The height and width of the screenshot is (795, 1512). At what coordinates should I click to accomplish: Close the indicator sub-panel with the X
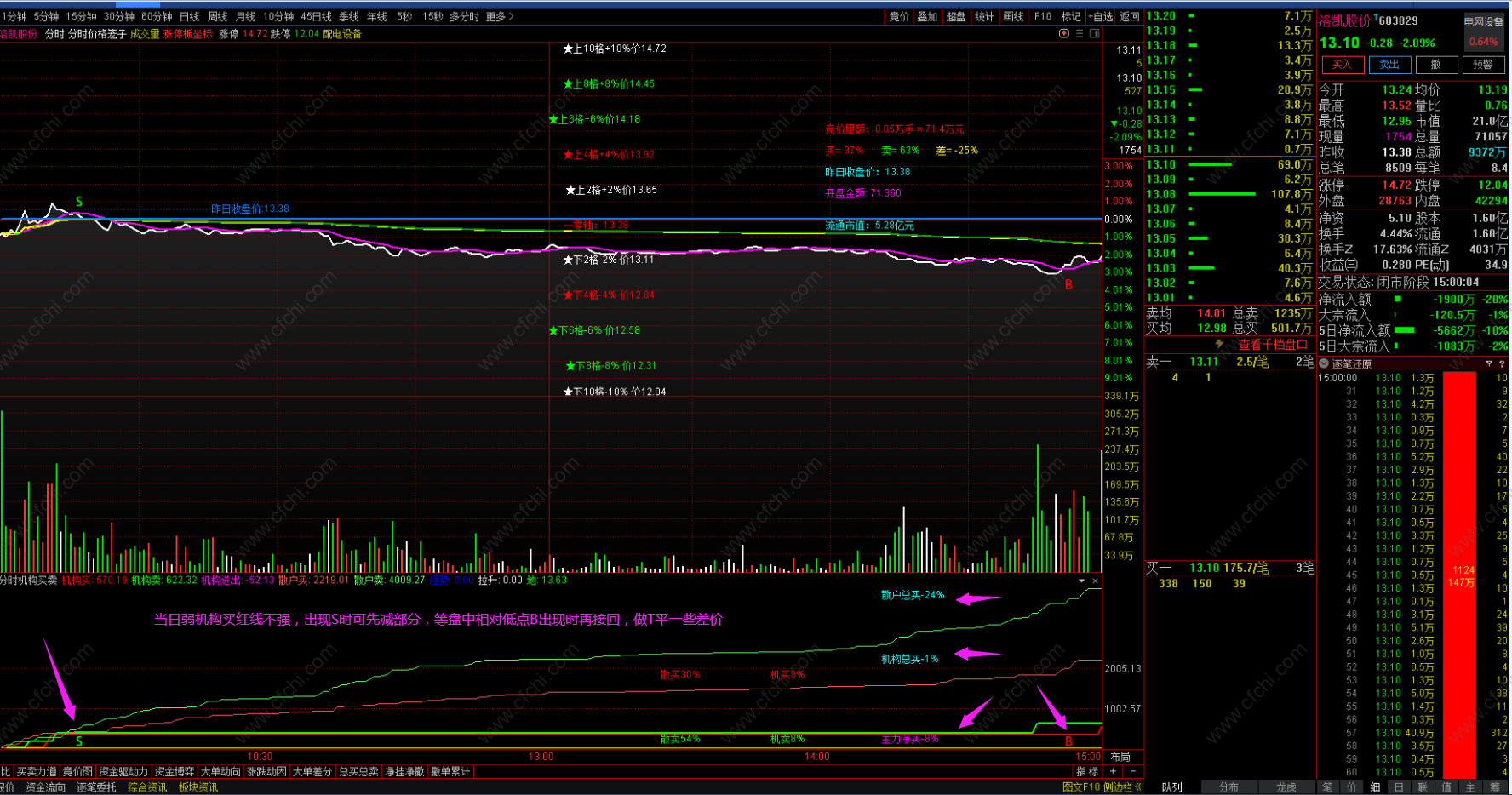pyautogui.click(x=1095, y=581)
